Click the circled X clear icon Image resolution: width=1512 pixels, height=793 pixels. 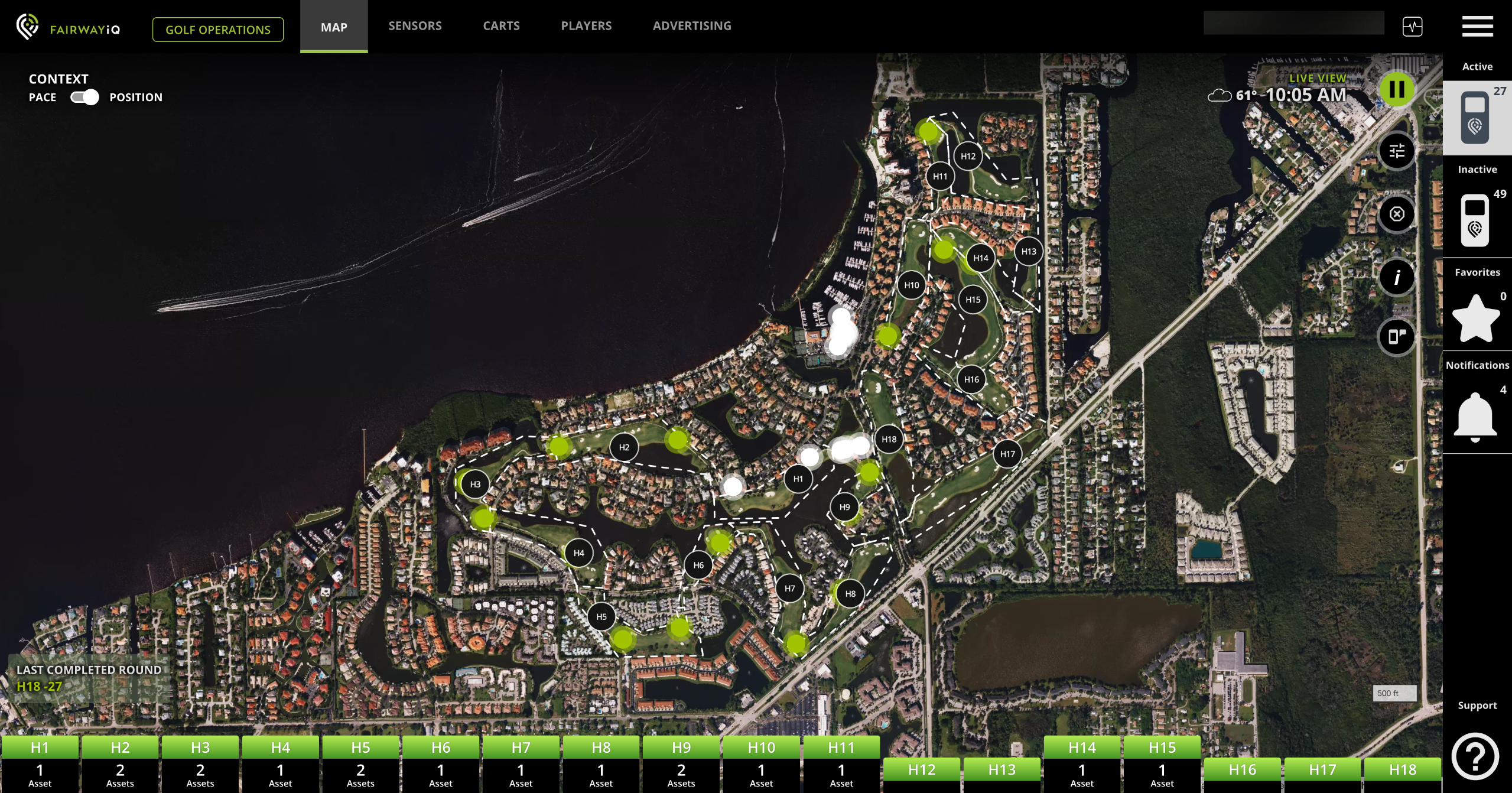[1397, 214]
